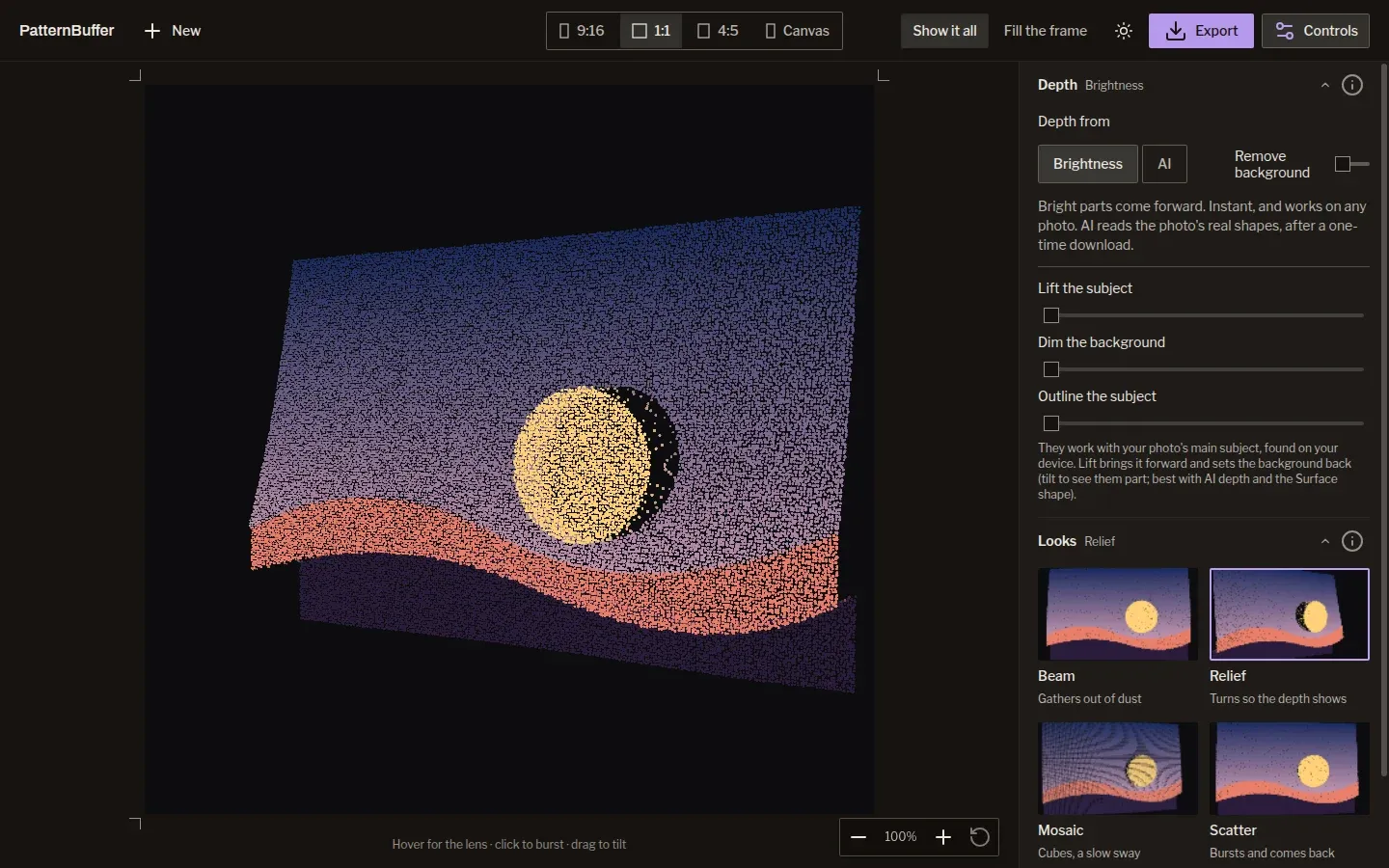Click the 'Depth from' label
This screenshot has height=868, width=1389.
[x=1074, y=122]
